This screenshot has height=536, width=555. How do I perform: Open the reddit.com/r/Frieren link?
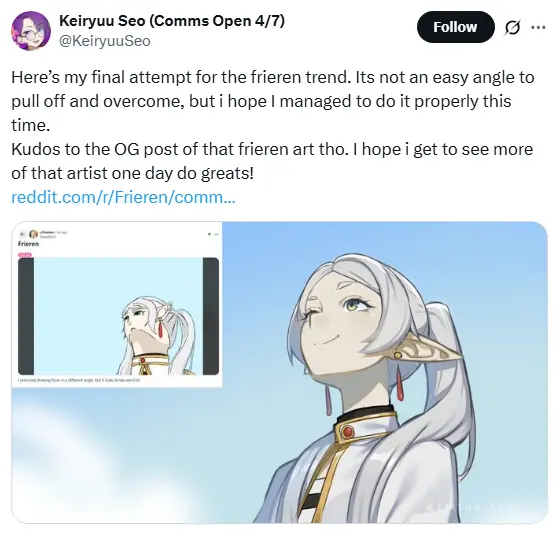click(123, 197)
